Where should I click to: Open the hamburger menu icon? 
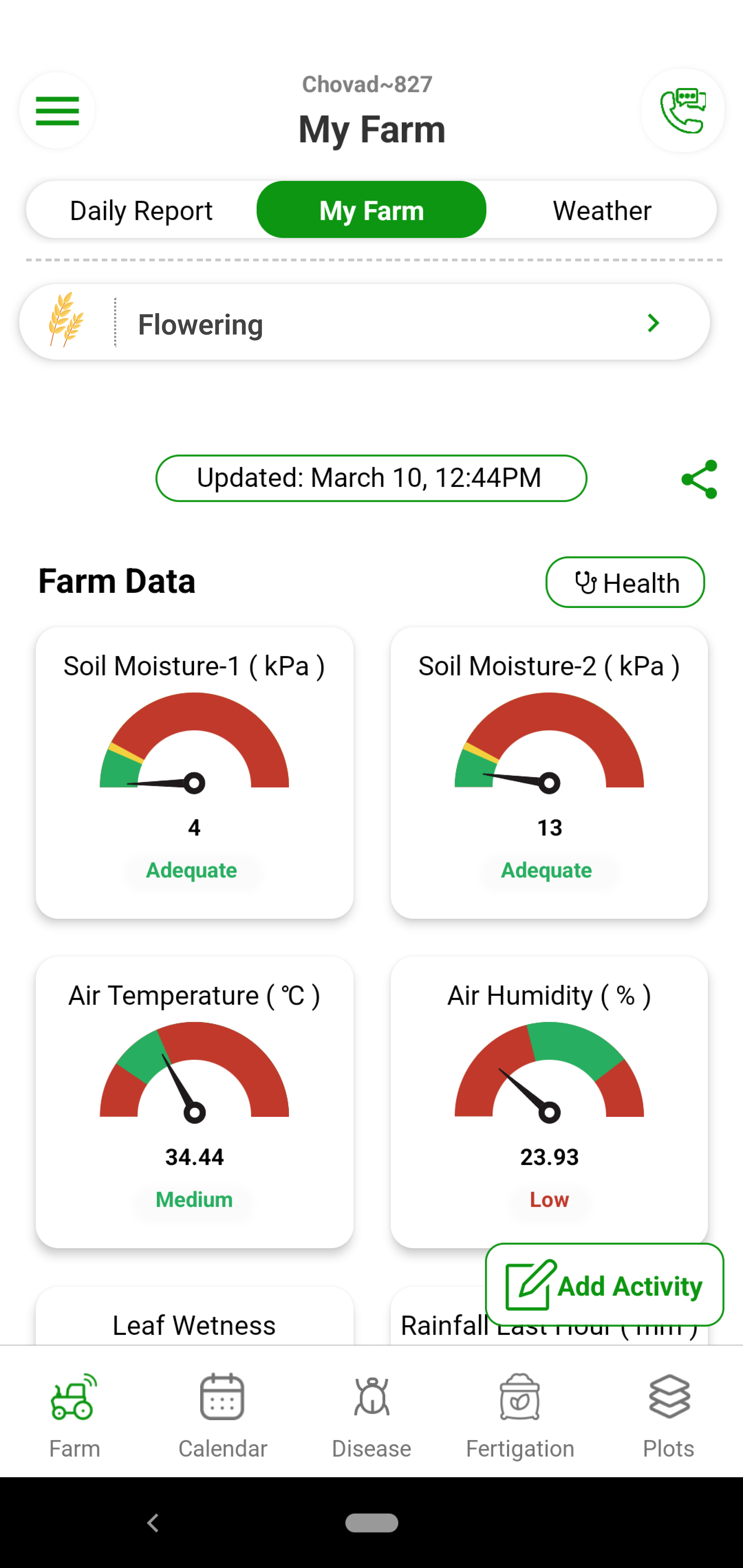57,110
